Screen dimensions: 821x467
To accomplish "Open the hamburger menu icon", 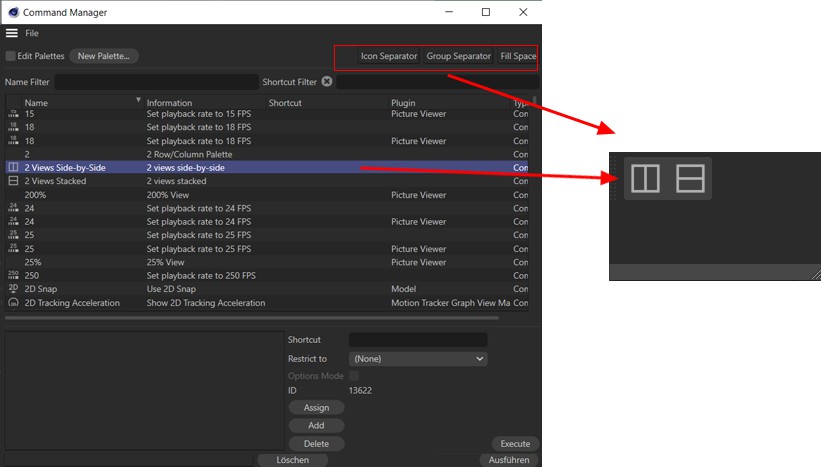I will coord(12,33).
